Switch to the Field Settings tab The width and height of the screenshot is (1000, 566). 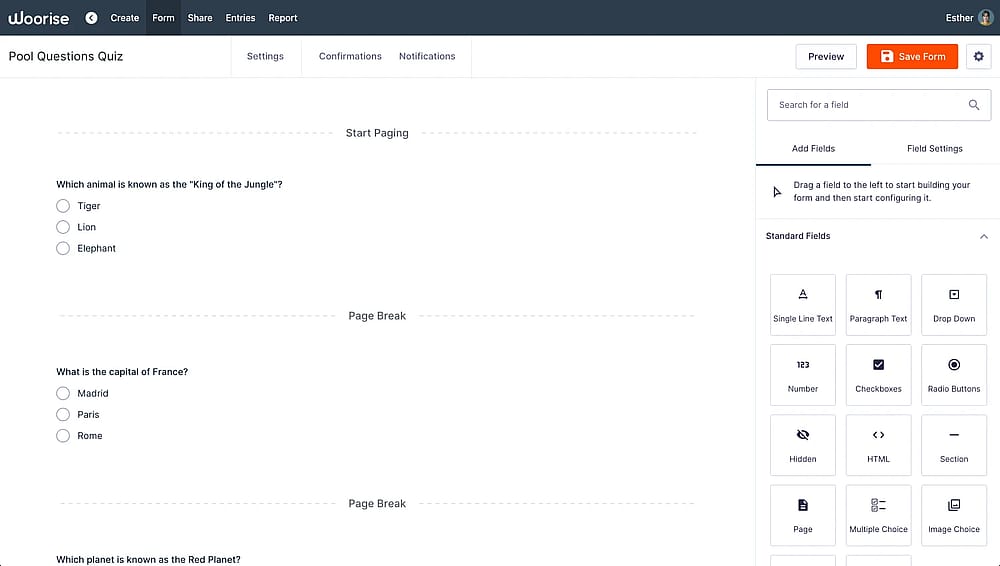935,149
